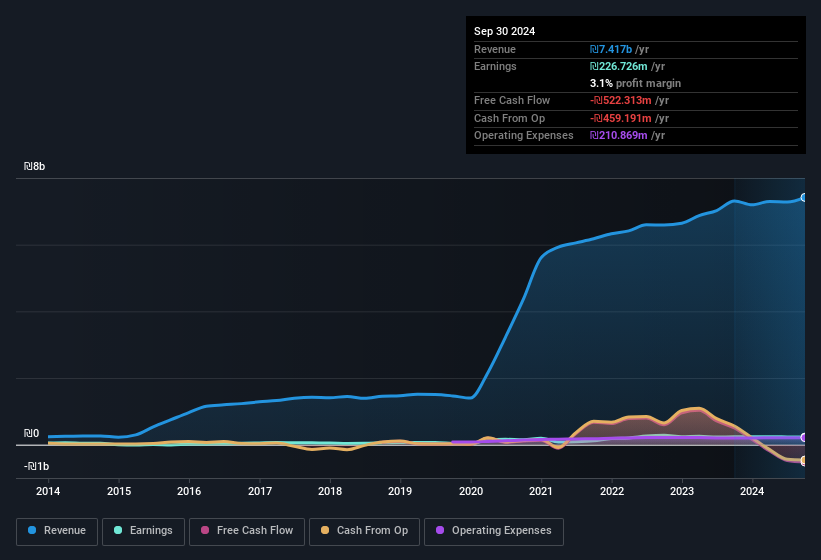Click the -₪459.191m cash from op value

tap(620, 118)
